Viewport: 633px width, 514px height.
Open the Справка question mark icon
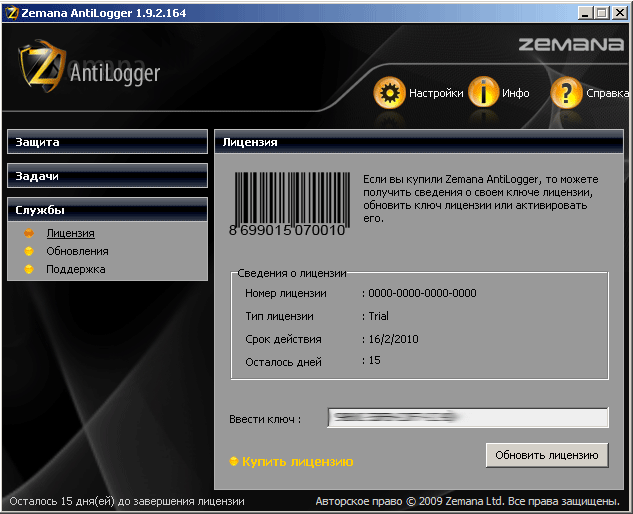click(x=566, y=92)
